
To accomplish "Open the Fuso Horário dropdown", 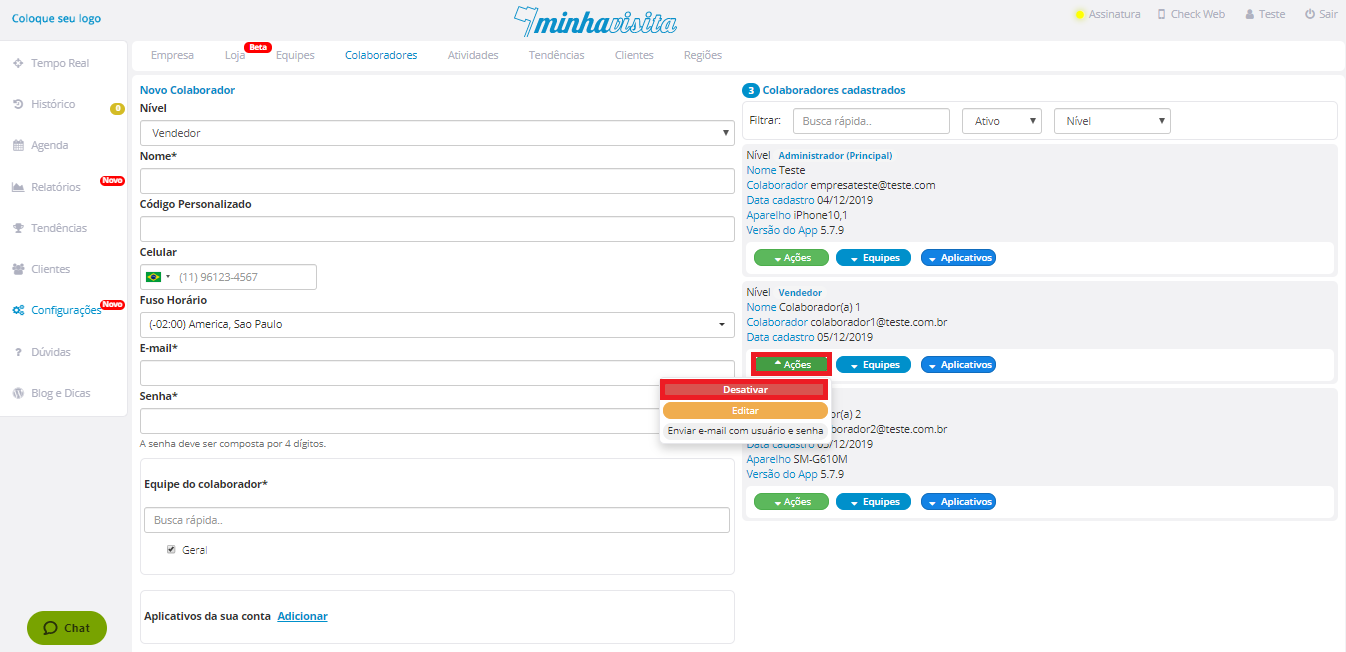I will 437,325.
